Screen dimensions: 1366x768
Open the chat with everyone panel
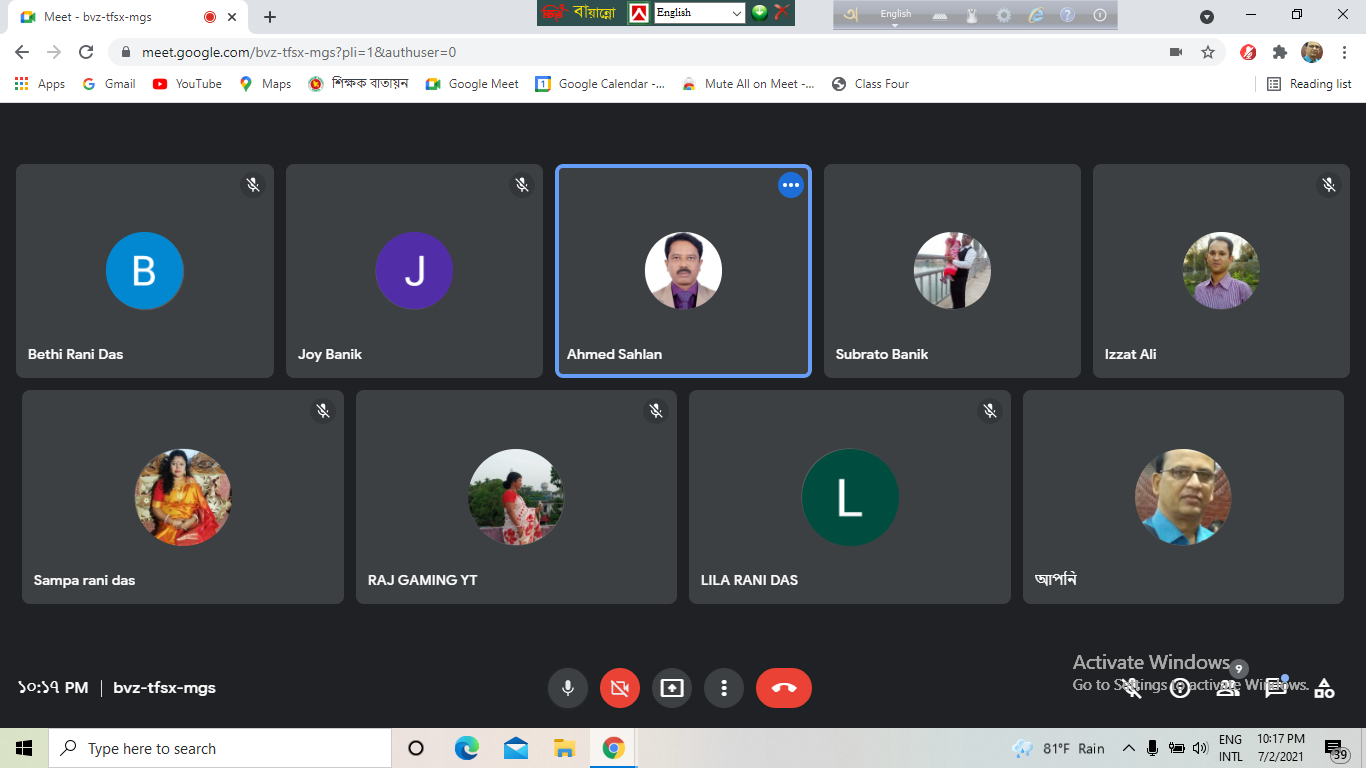click(1276, 688)
